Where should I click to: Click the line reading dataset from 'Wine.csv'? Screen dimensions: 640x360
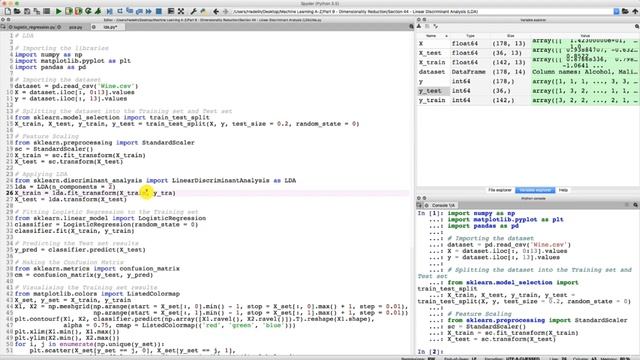coord(76,86)
